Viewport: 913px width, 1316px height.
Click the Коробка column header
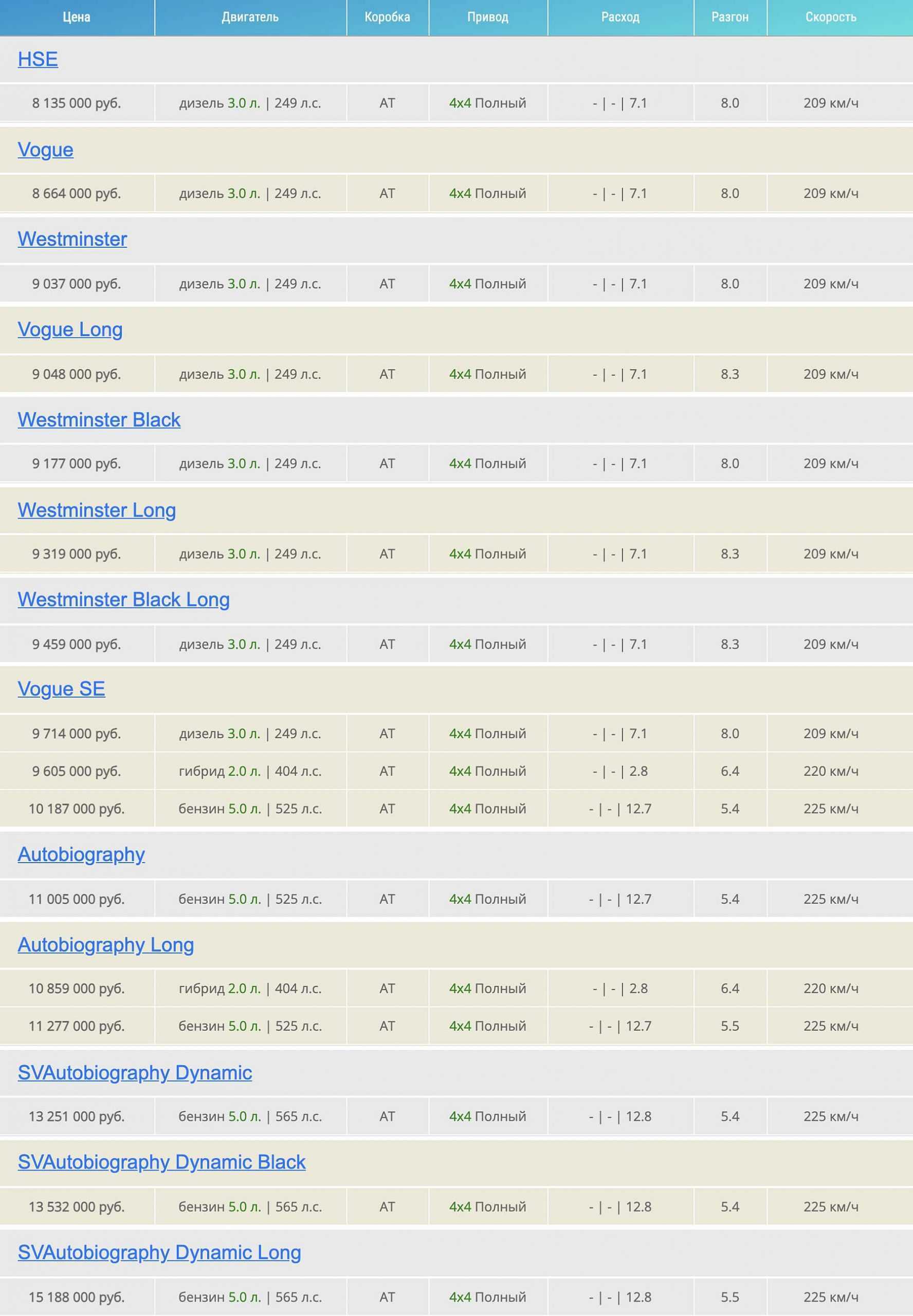(387, 17)
